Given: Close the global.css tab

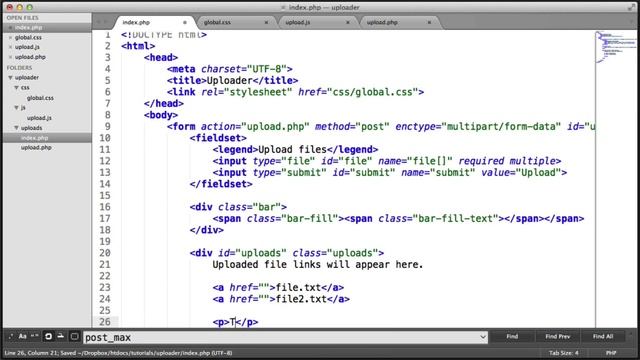Looking at the screenshot, I should pos(266,22).
